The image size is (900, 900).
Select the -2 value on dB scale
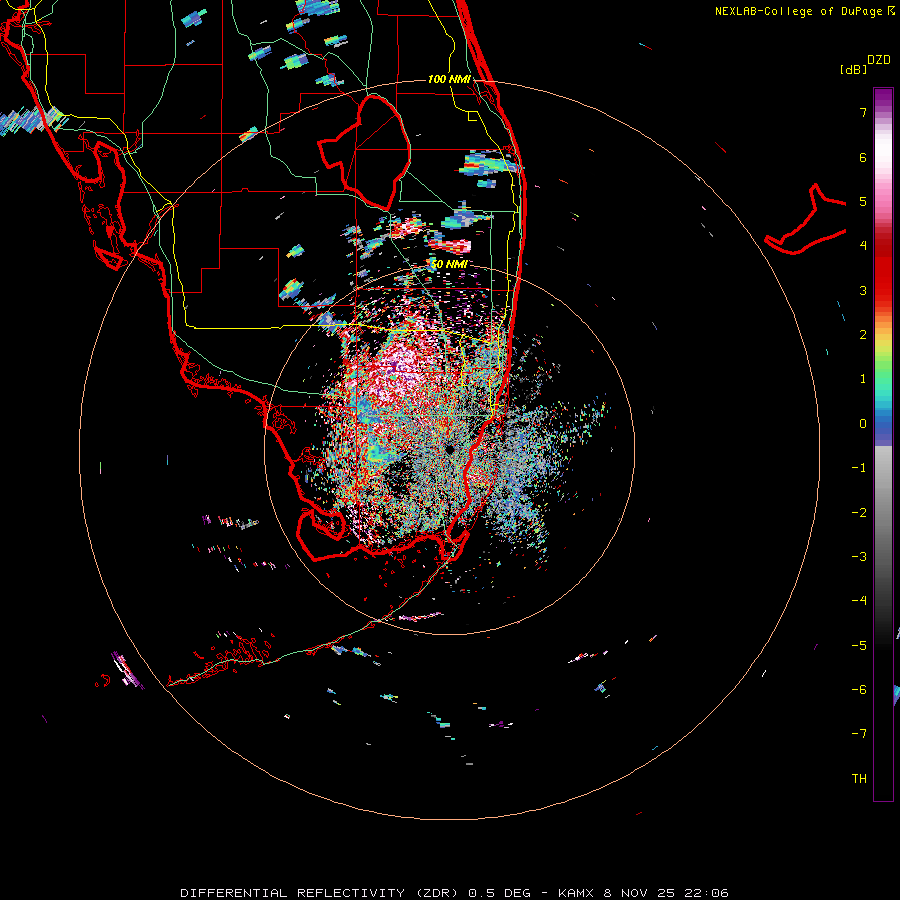859,513
